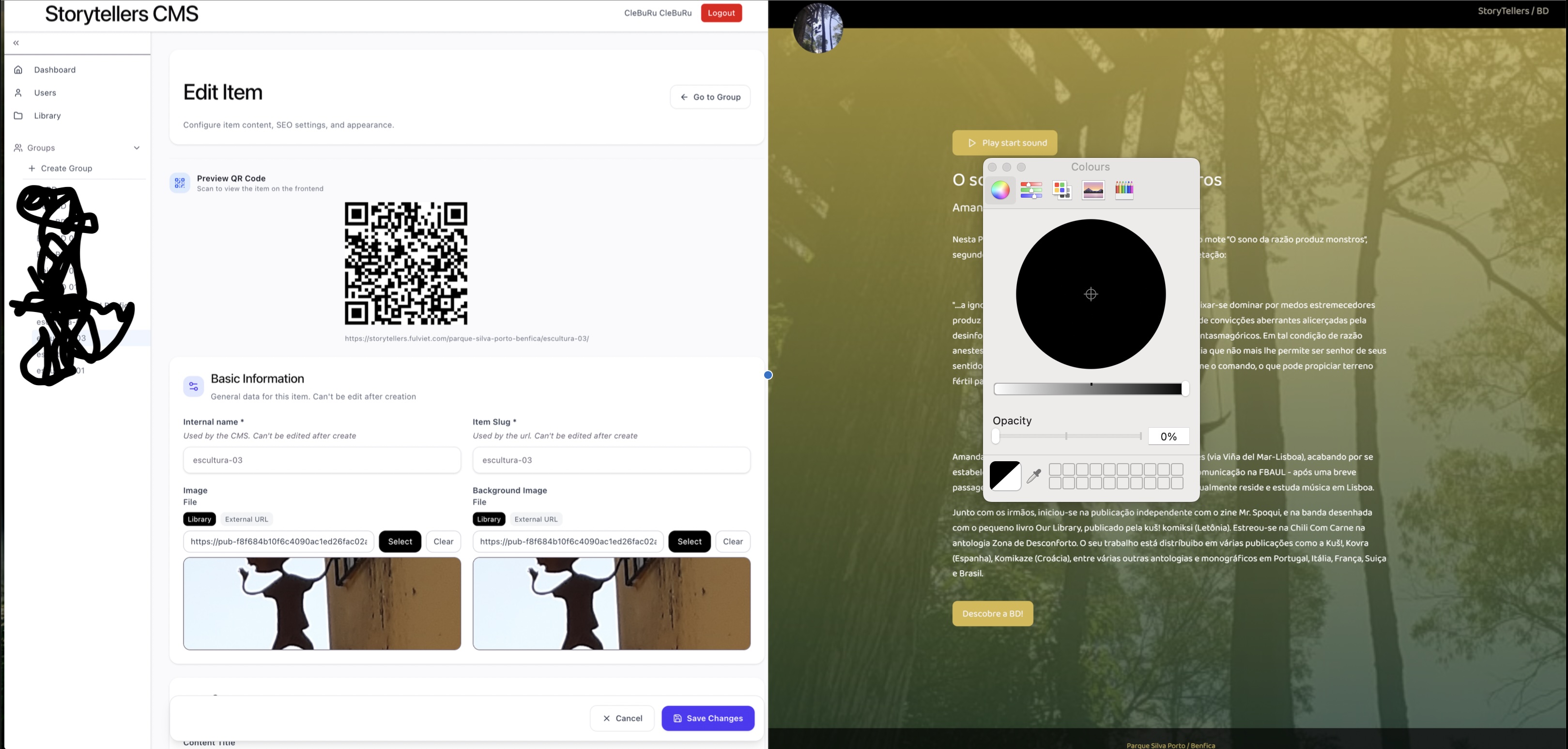Viewport: 1568px width, 749px height.
Task: Click the current colour swatch
Action: click(x=1005, y=476)
